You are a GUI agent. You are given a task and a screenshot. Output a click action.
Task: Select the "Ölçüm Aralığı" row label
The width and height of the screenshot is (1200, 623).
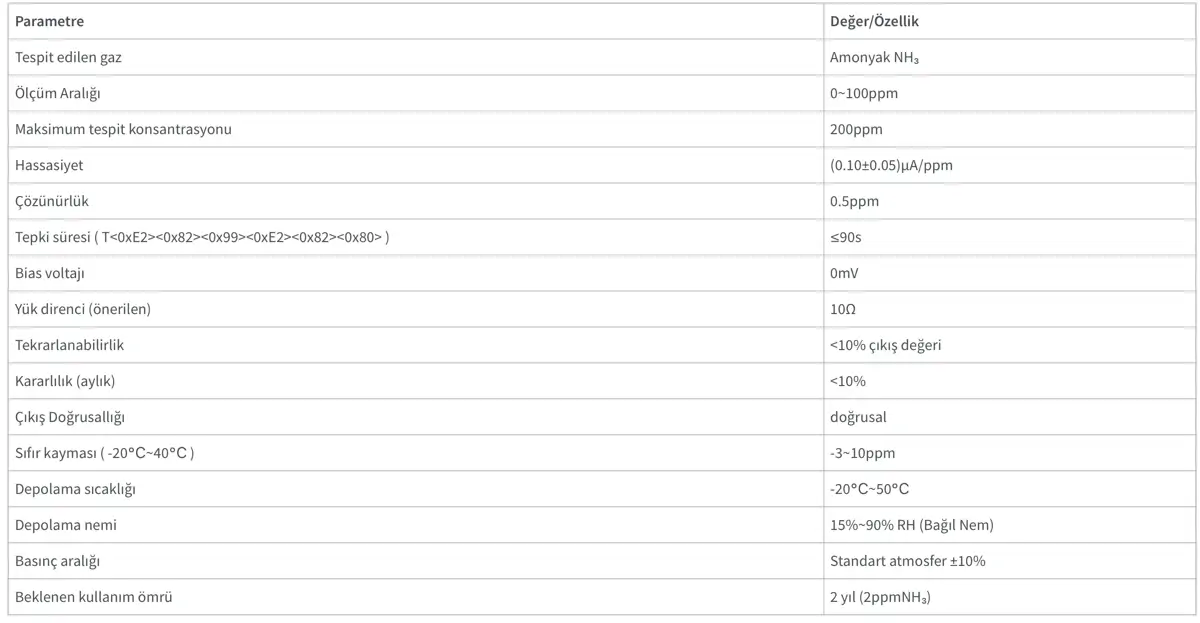pyautogui.click(x=58, y=93)
